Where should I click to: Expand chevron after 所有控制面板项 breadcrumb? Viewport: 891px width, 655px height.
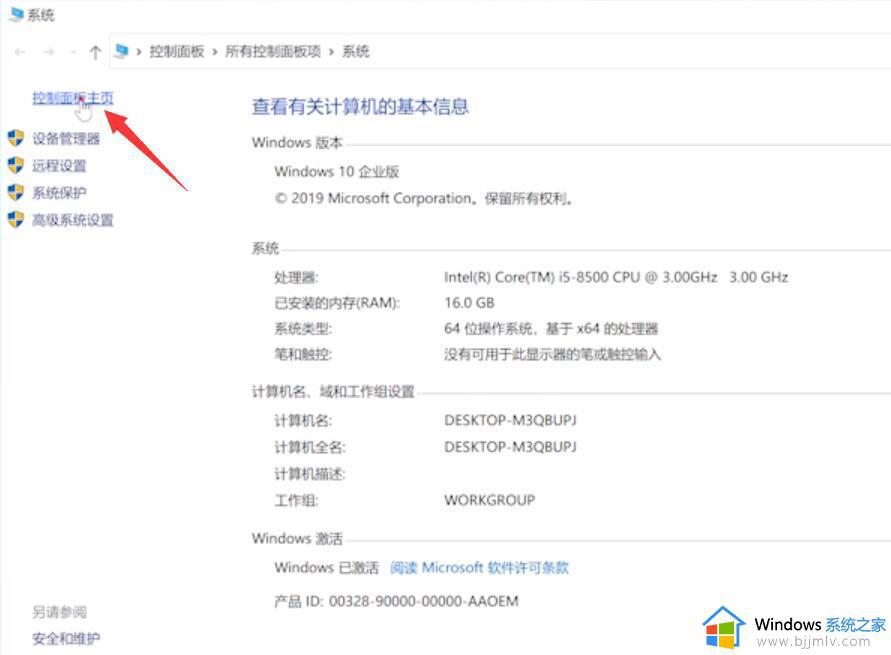[x=331, y=52]
